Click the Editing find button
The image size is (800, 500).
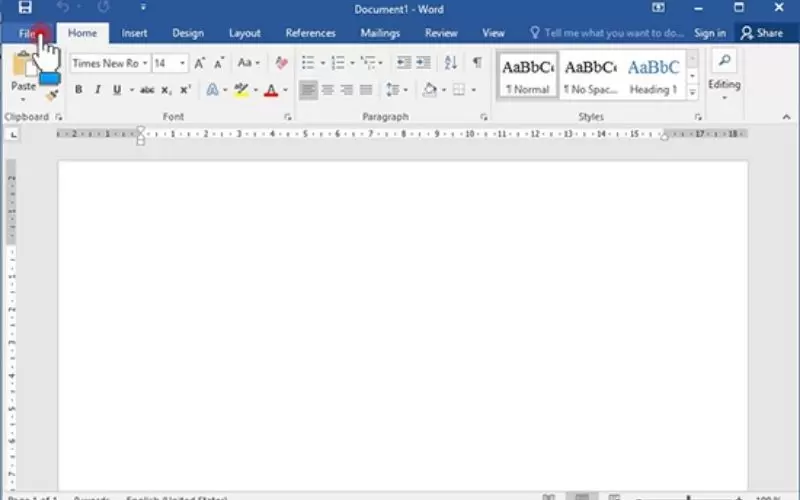coord(724,74)
